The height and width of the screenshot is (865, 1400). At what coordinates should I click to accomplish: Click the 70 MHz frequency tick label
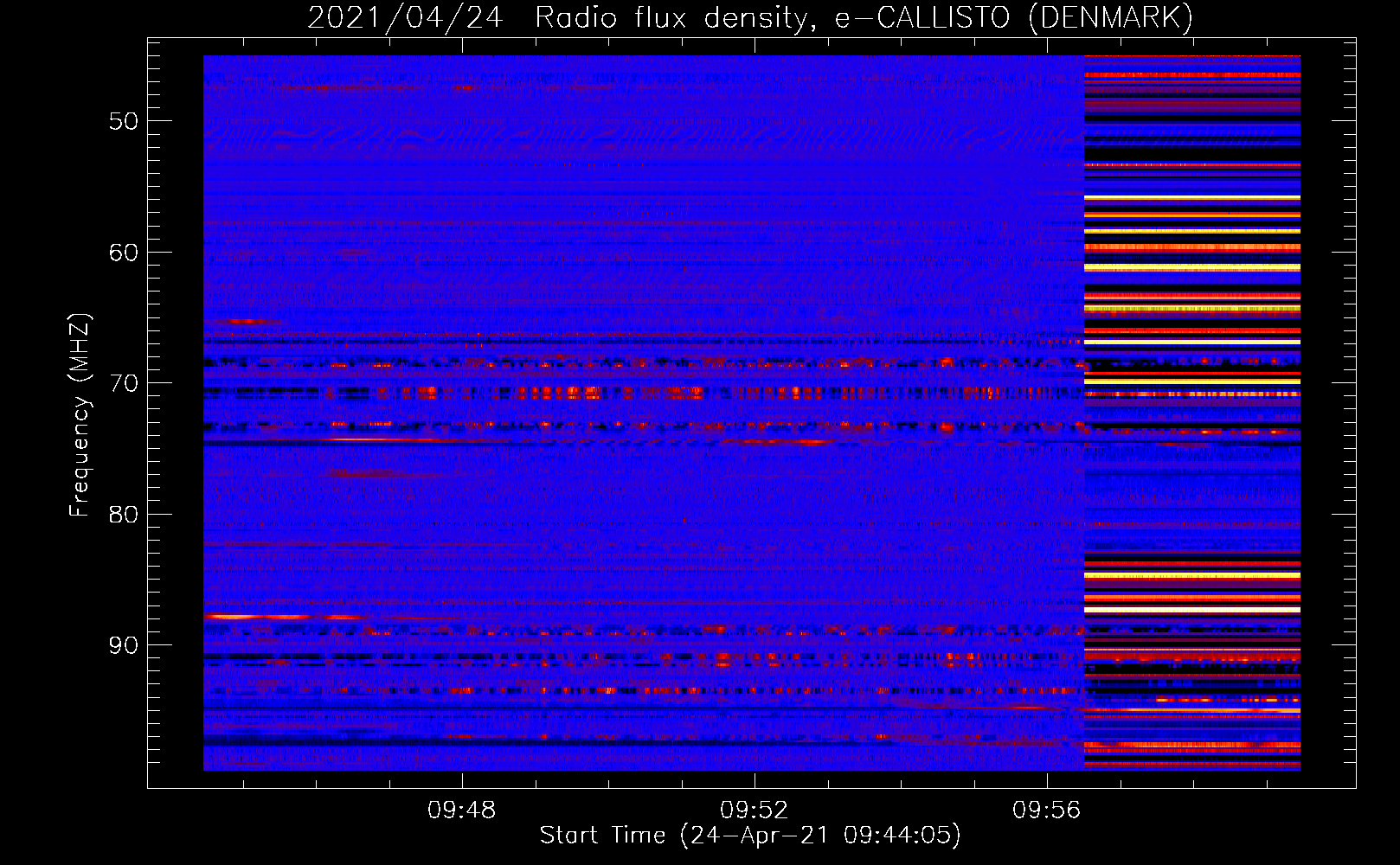(124, 383)
